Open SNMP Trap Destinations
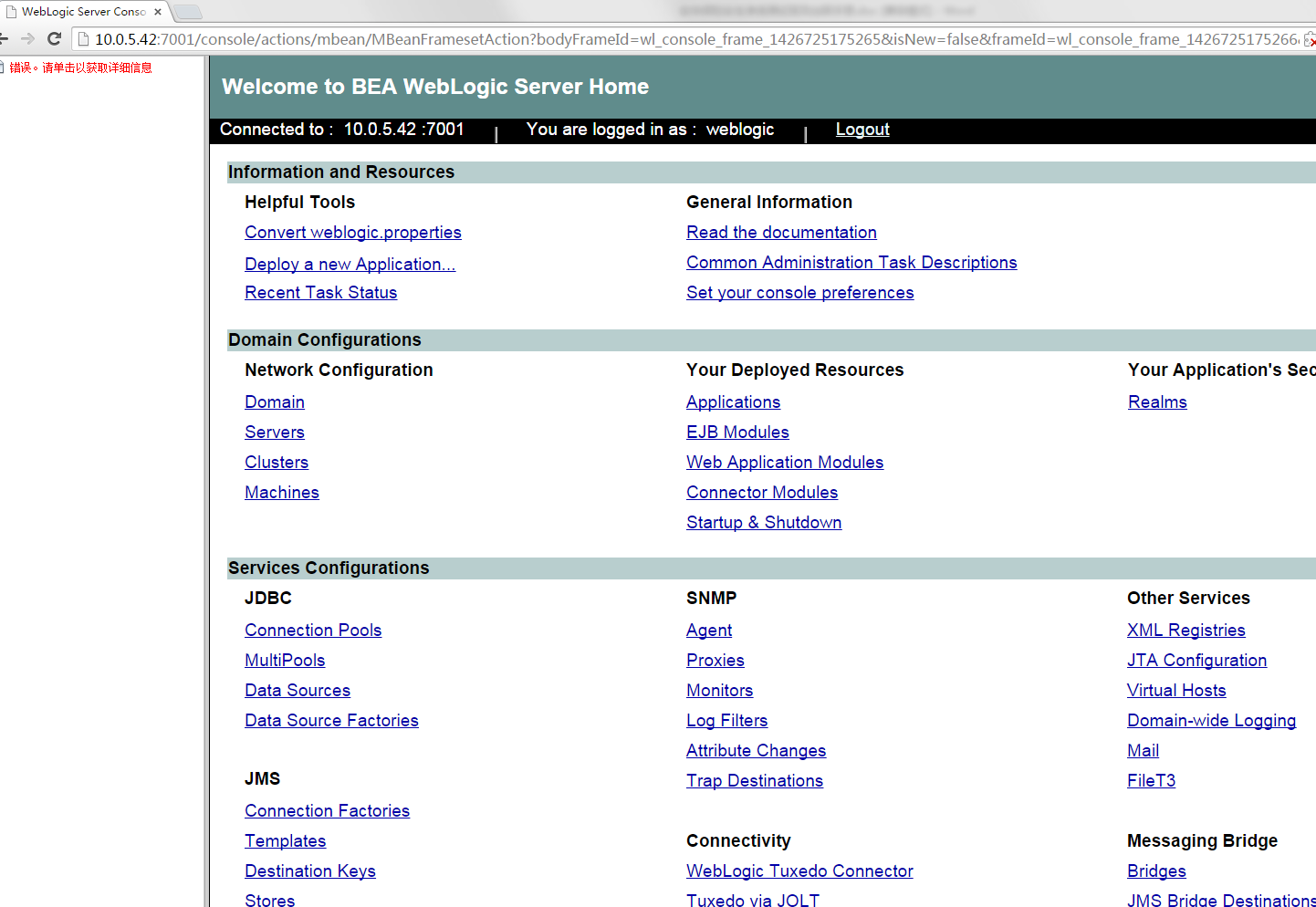Viewport: 1316px width, 907px height. point(755,780)
